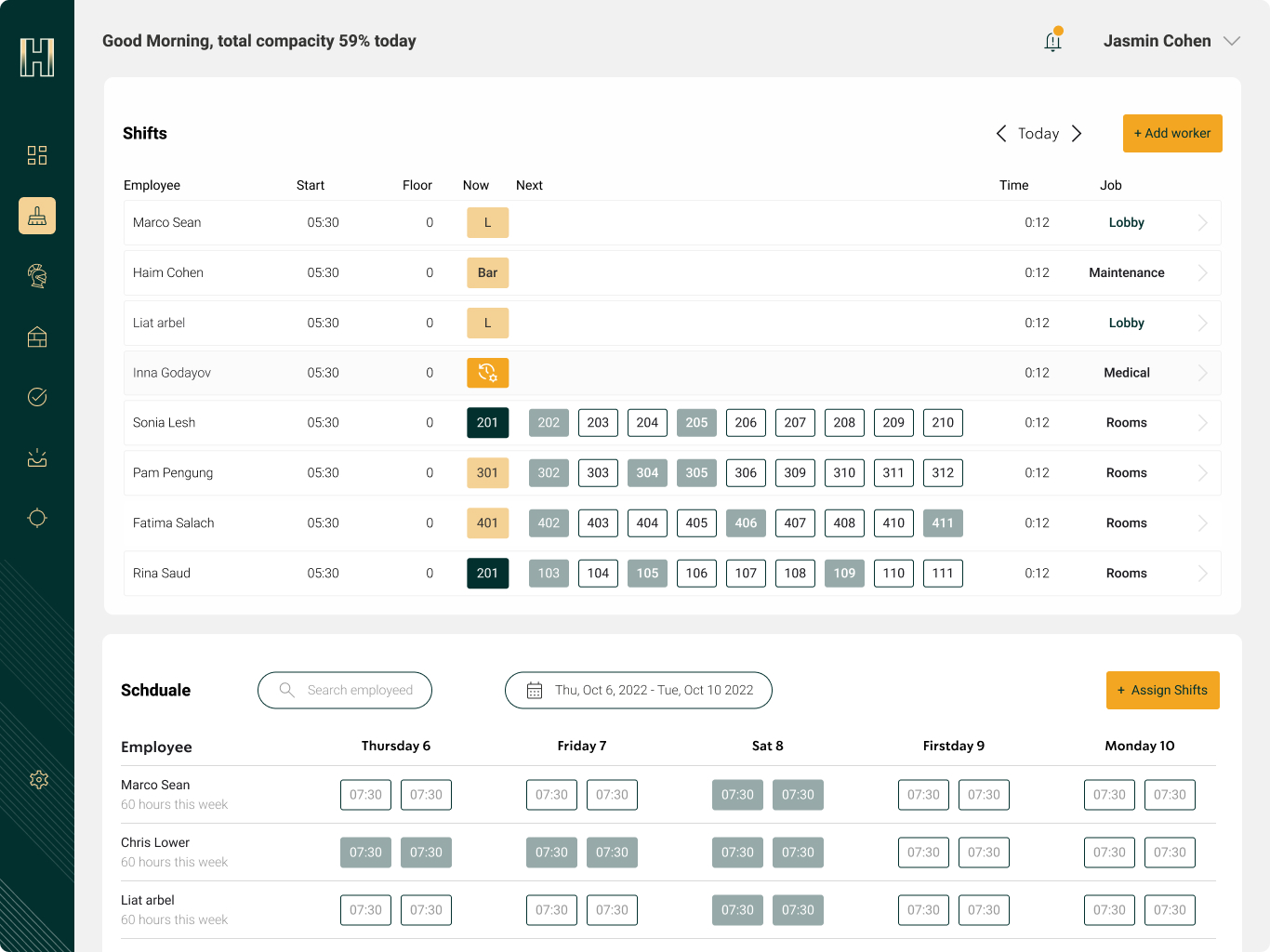This screenshot has width=1270, height=952.
Task: Toggle room 312 for Pam Pengung
Action: click(943, 473)
